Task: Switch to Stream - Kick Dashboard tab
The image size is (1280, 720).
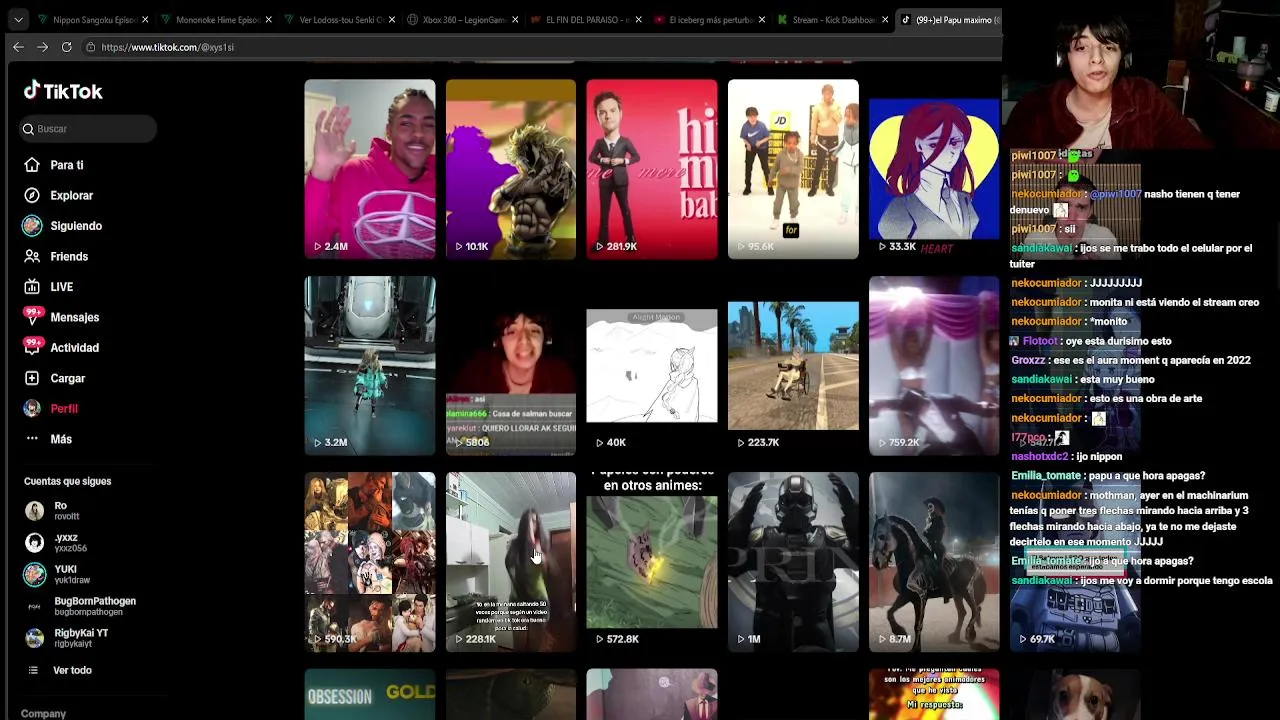Action: click(x=830, y=20)
